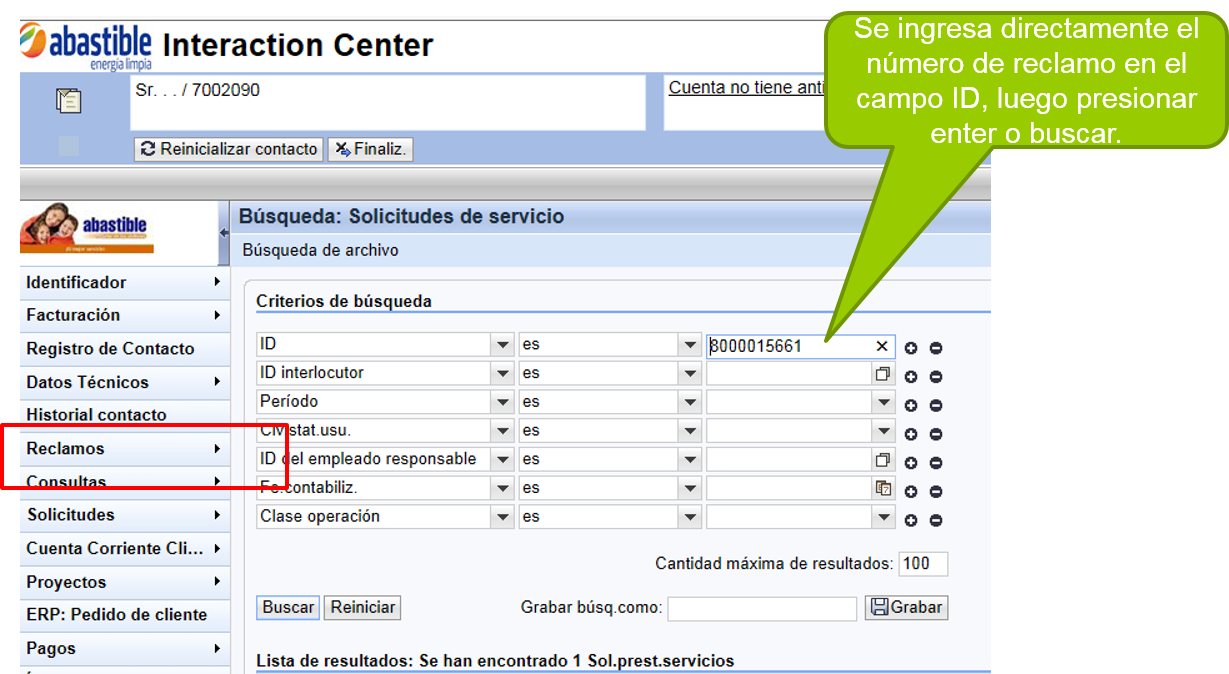Viewport: 1229px width, 674px height.
Task: Open the Datos Técnicos menu
Action: tap(125, 382)
